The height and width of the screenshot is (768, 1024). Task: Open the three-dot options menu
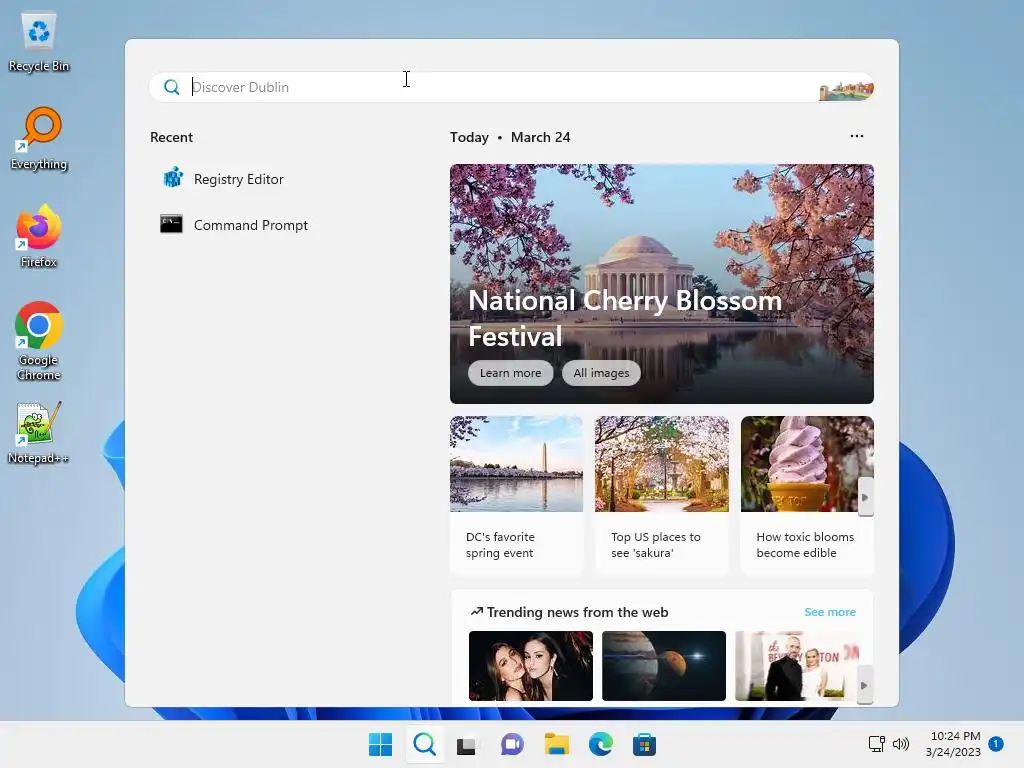click(857, 136)
